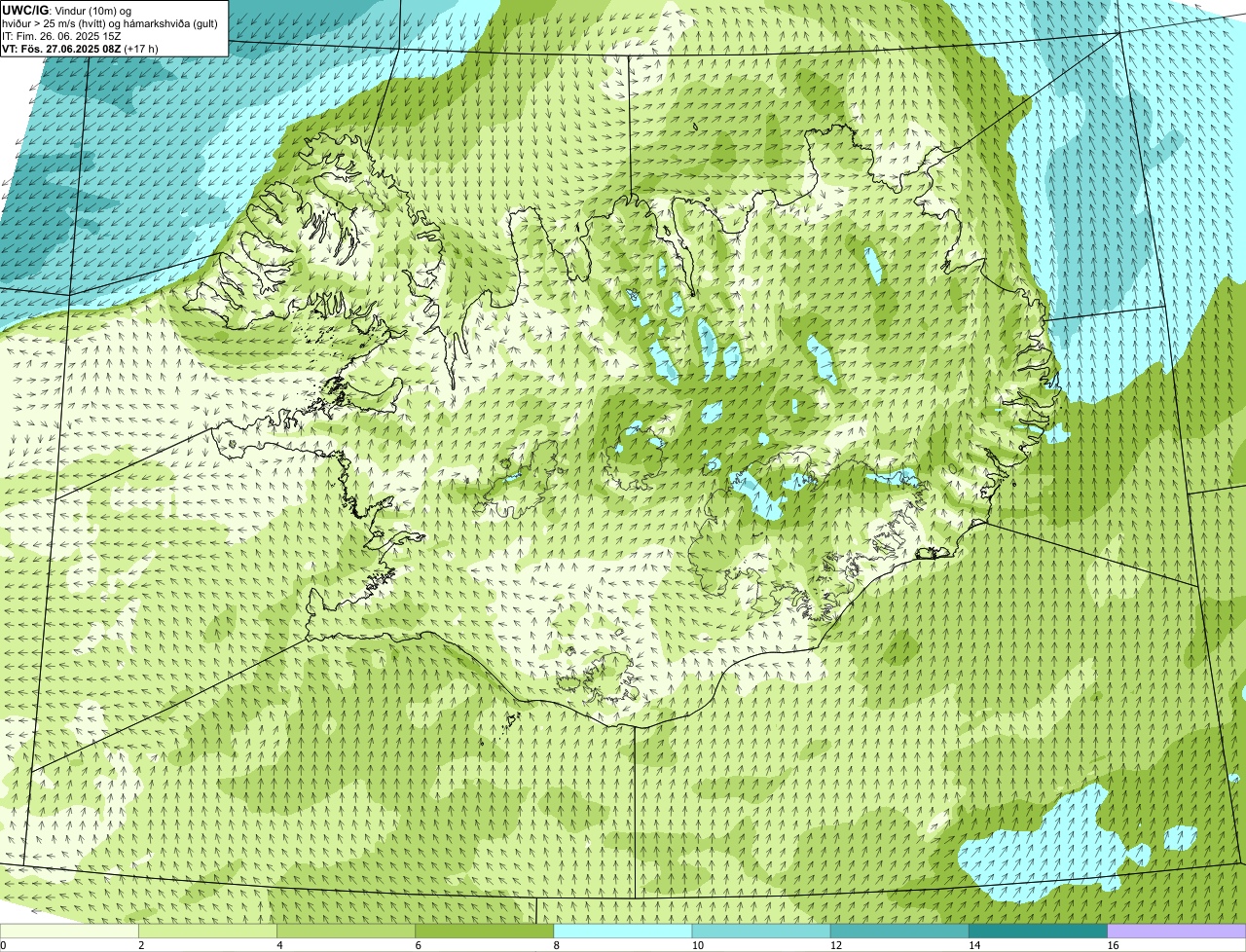Click the 4–6 m/s green legend swatch
The width and height of the screenshot is (1246, 952).
coord(347,932)
